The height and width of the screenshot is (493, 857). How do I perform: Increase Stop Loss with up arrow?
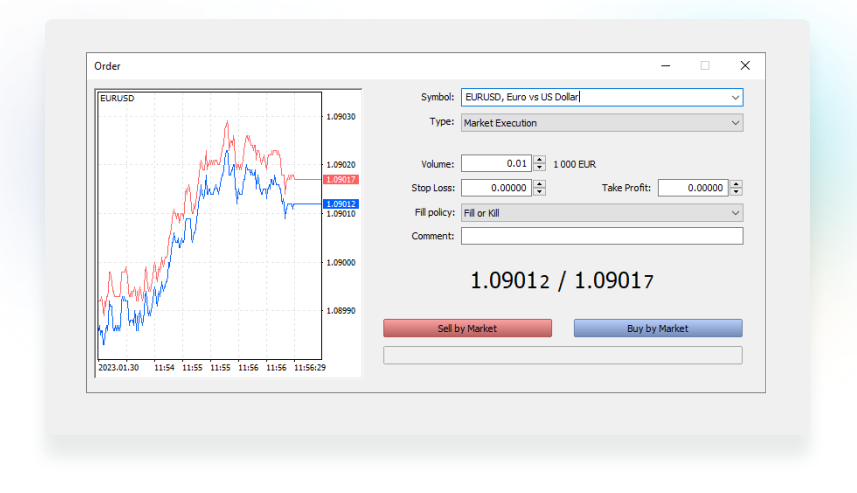tap(539, 184)
